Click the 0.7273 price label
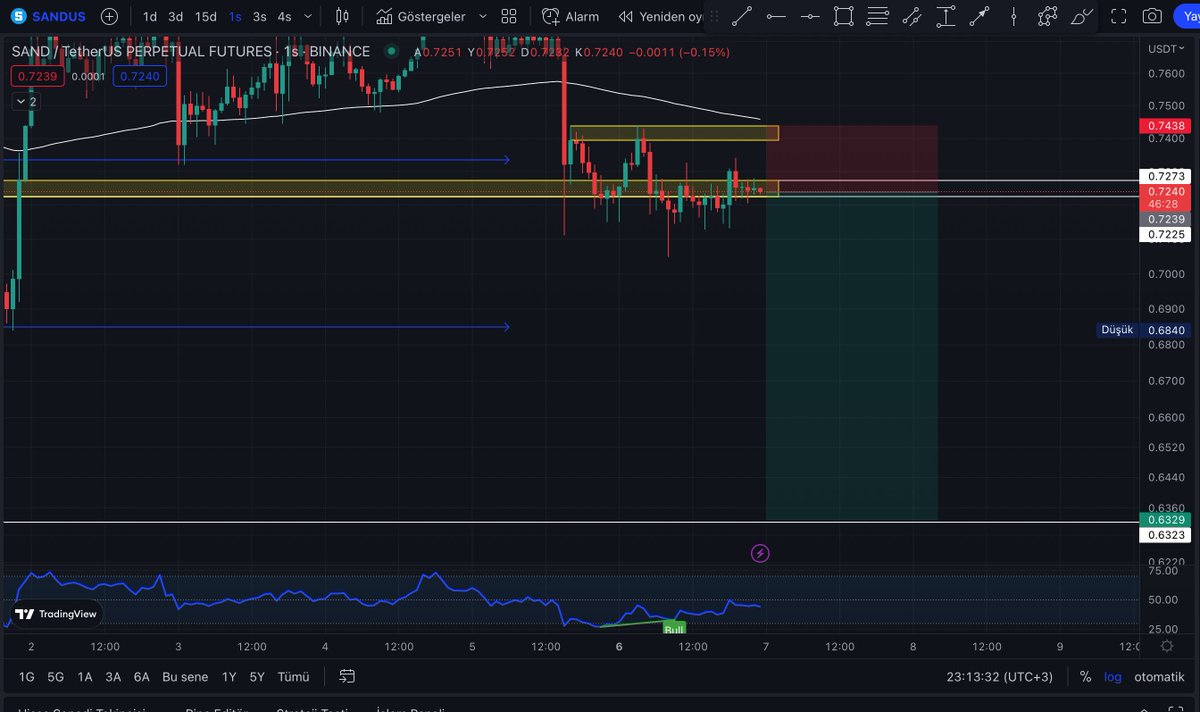 coord(1167,176)
